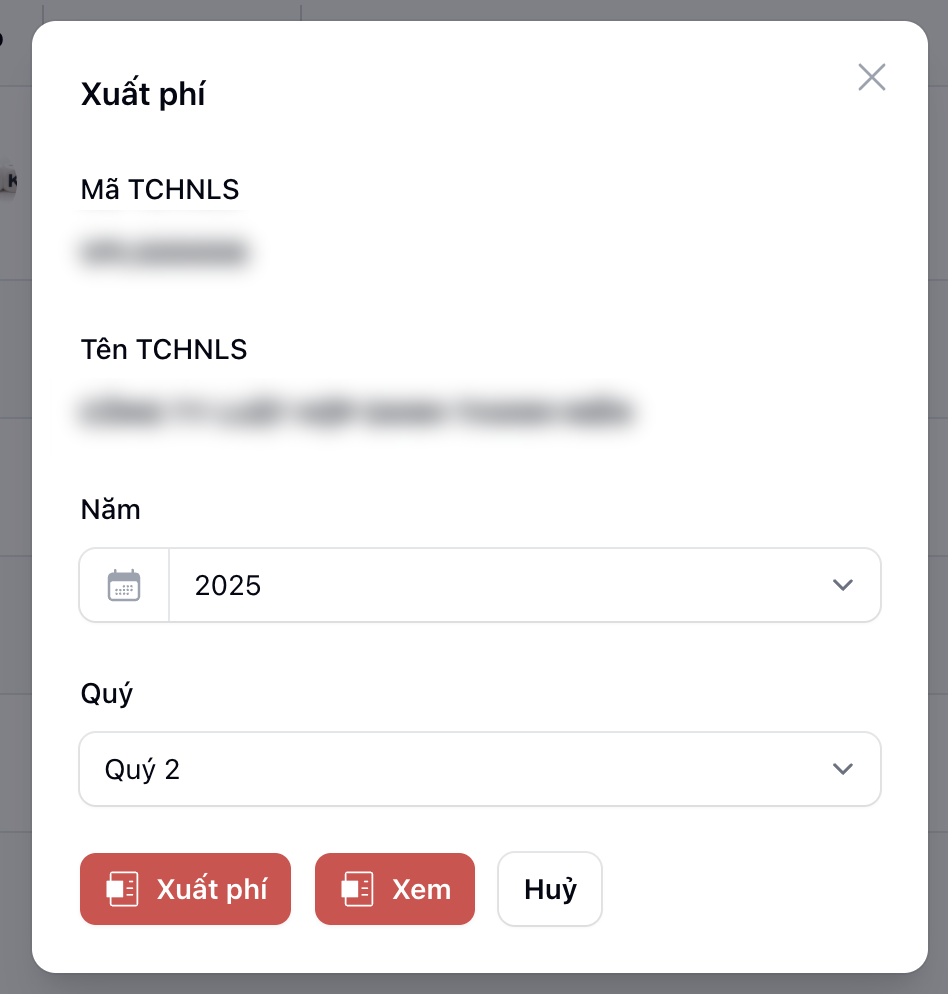This screenshot has width=948, height=994.
Task: Click the dimmed backdrop outside the dialog
Action: click(x=14, y=500)
